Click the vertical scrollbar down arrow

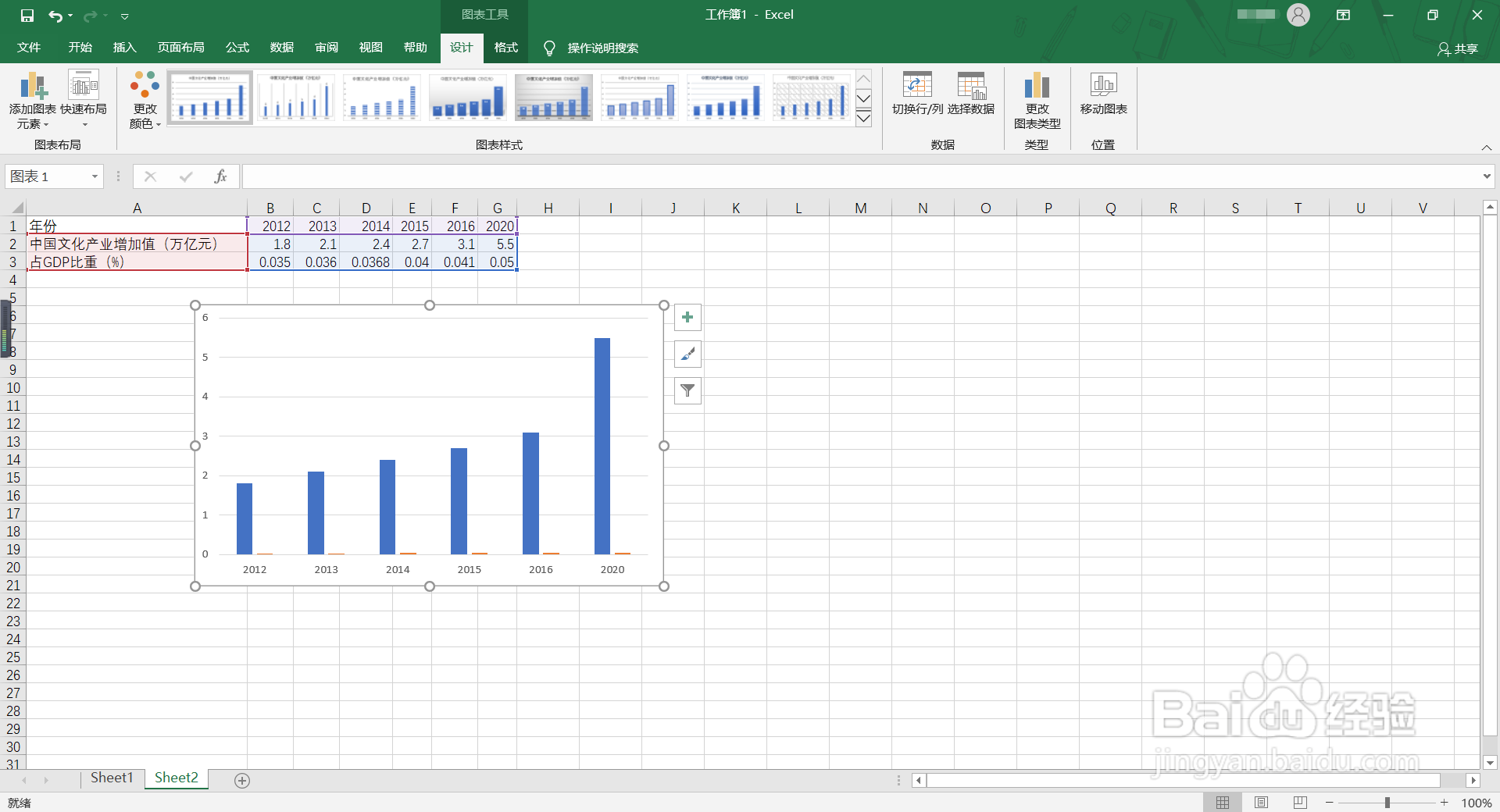tap(1490, 763)
